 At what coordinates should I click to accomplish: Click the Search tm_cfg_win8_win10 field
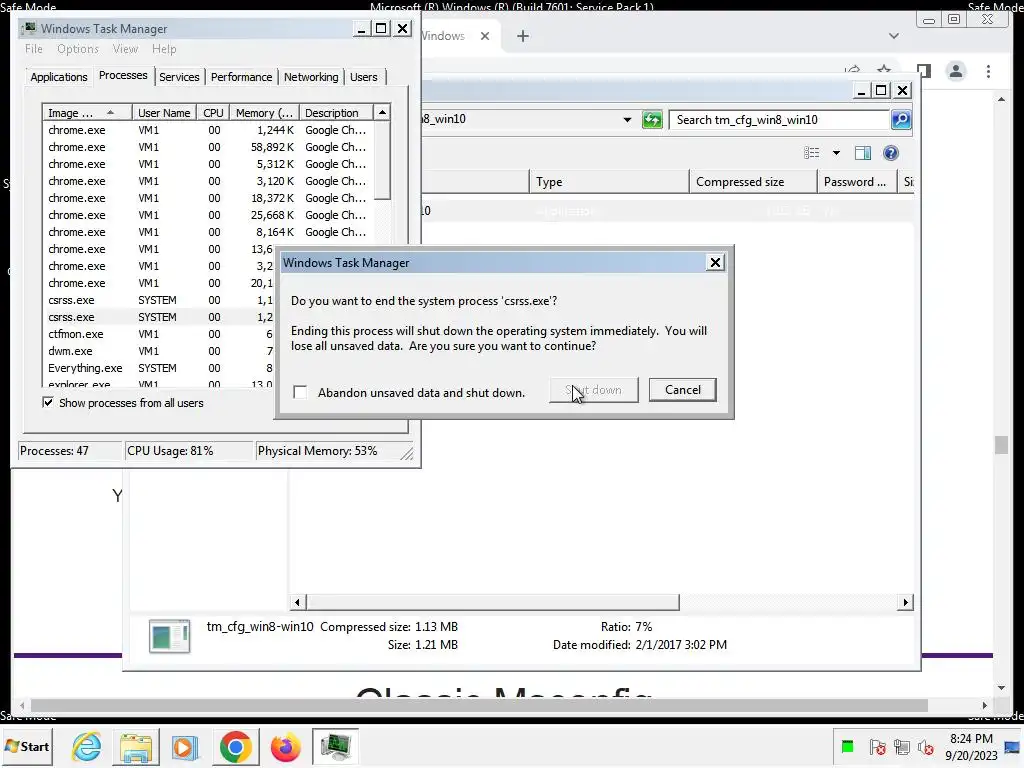tap(780, 120)
